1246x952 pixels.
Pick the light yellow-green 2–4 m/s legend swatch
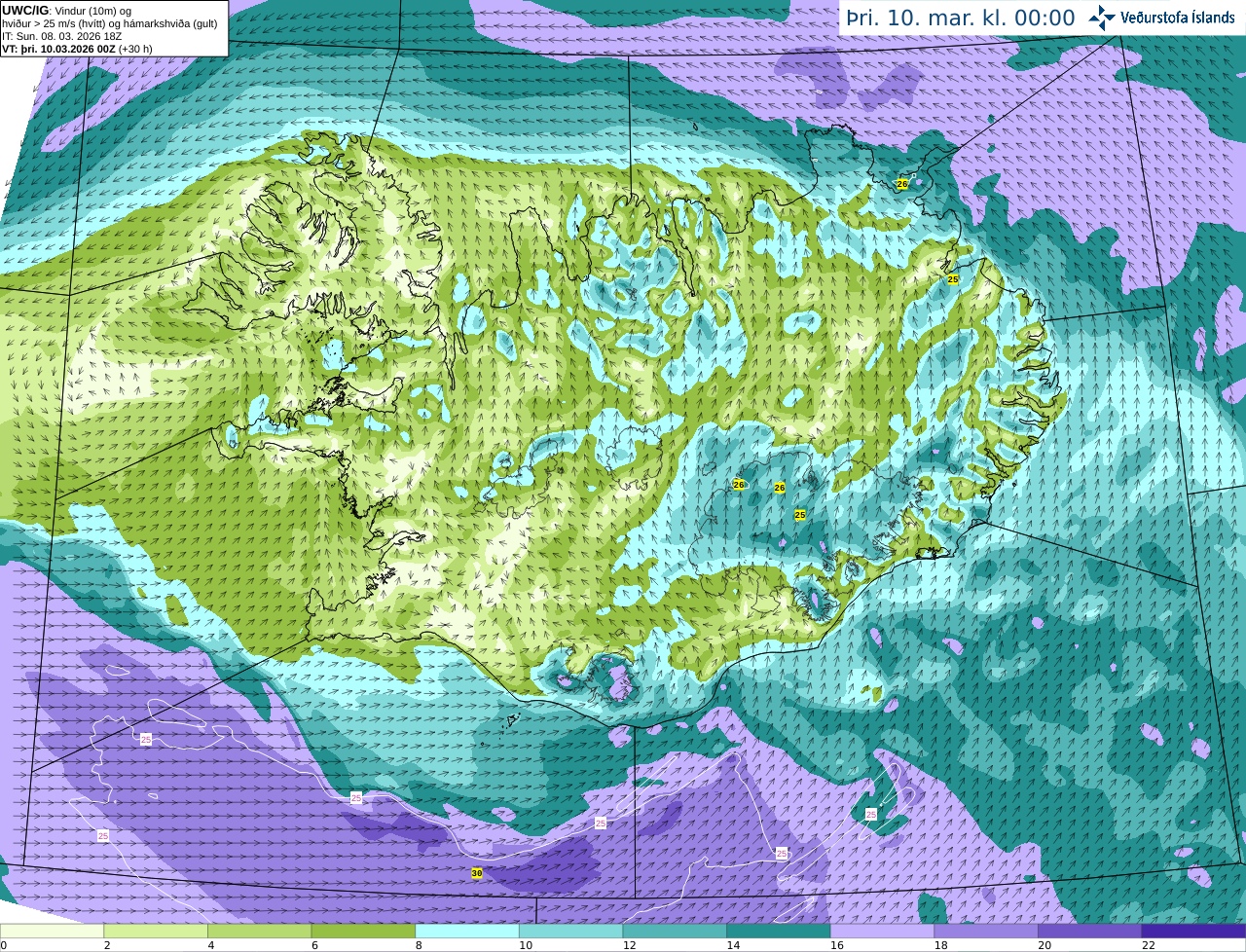point(156,931)
